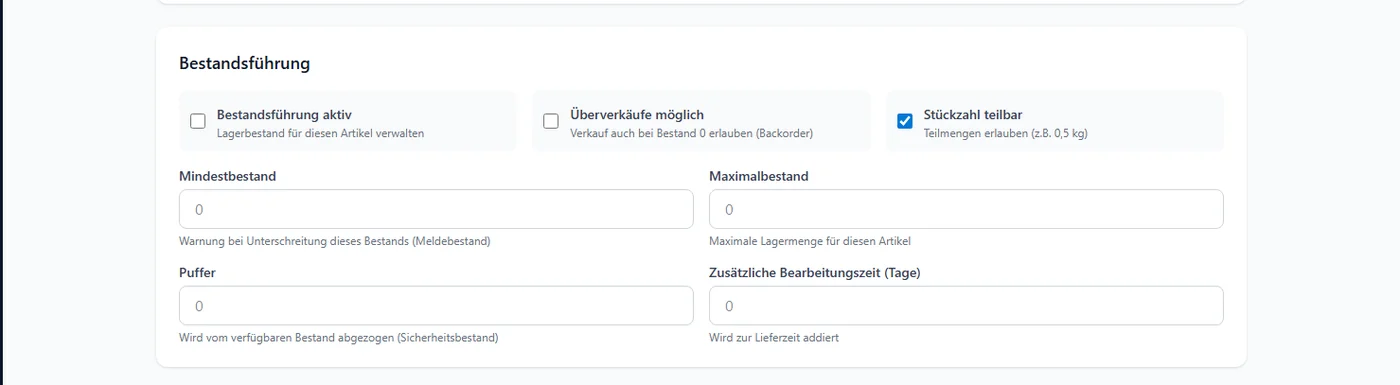1400x385 pixels.
Task: Click the Puffer field label
Action: pyautogui.click(x=197, y=272)
